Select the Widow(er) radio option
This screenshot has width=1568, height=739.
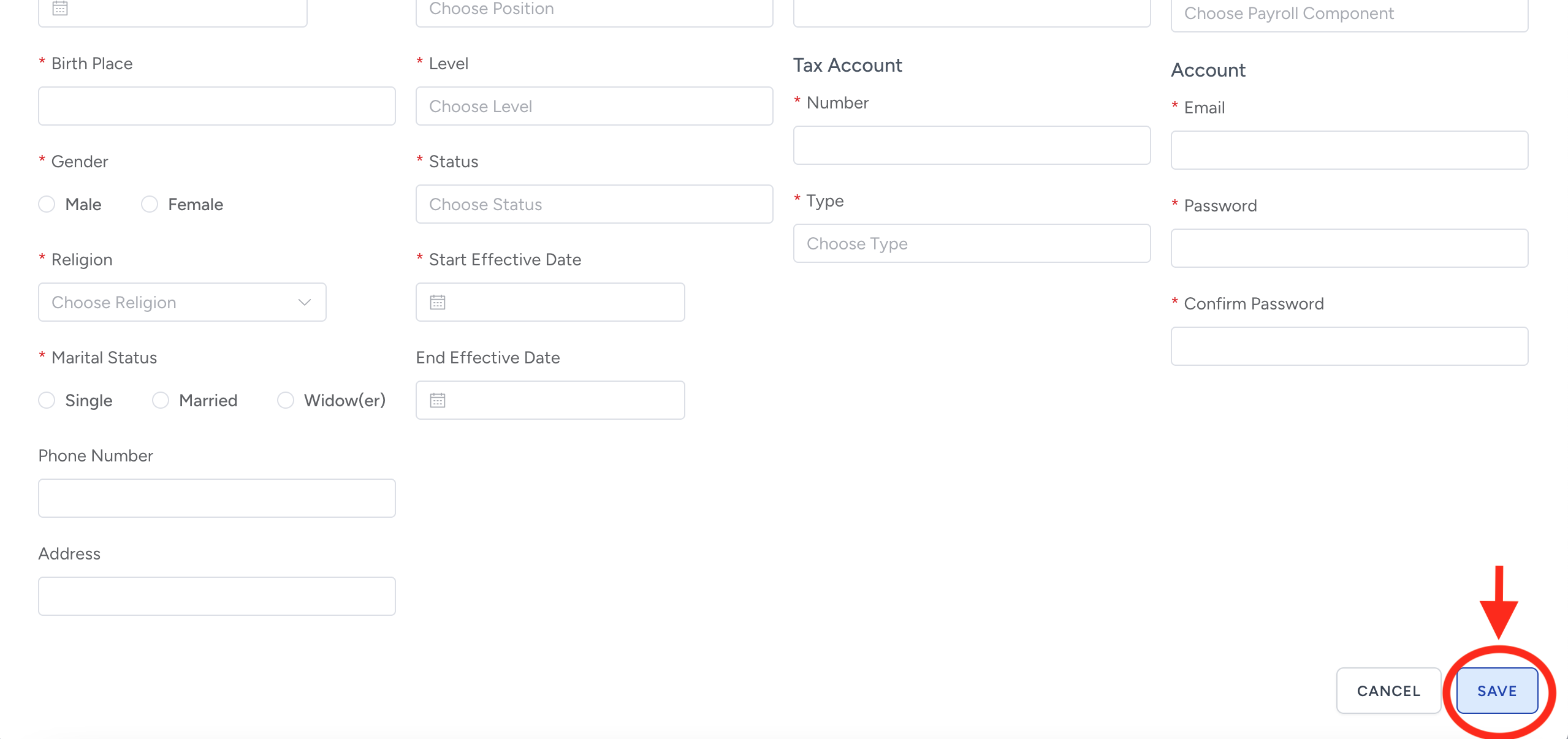click(x=286, y=400)
